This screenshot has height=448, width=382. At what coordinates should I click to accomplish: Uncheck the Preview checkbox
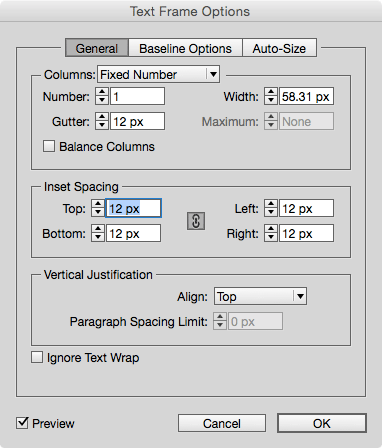(x=22, y=423)
